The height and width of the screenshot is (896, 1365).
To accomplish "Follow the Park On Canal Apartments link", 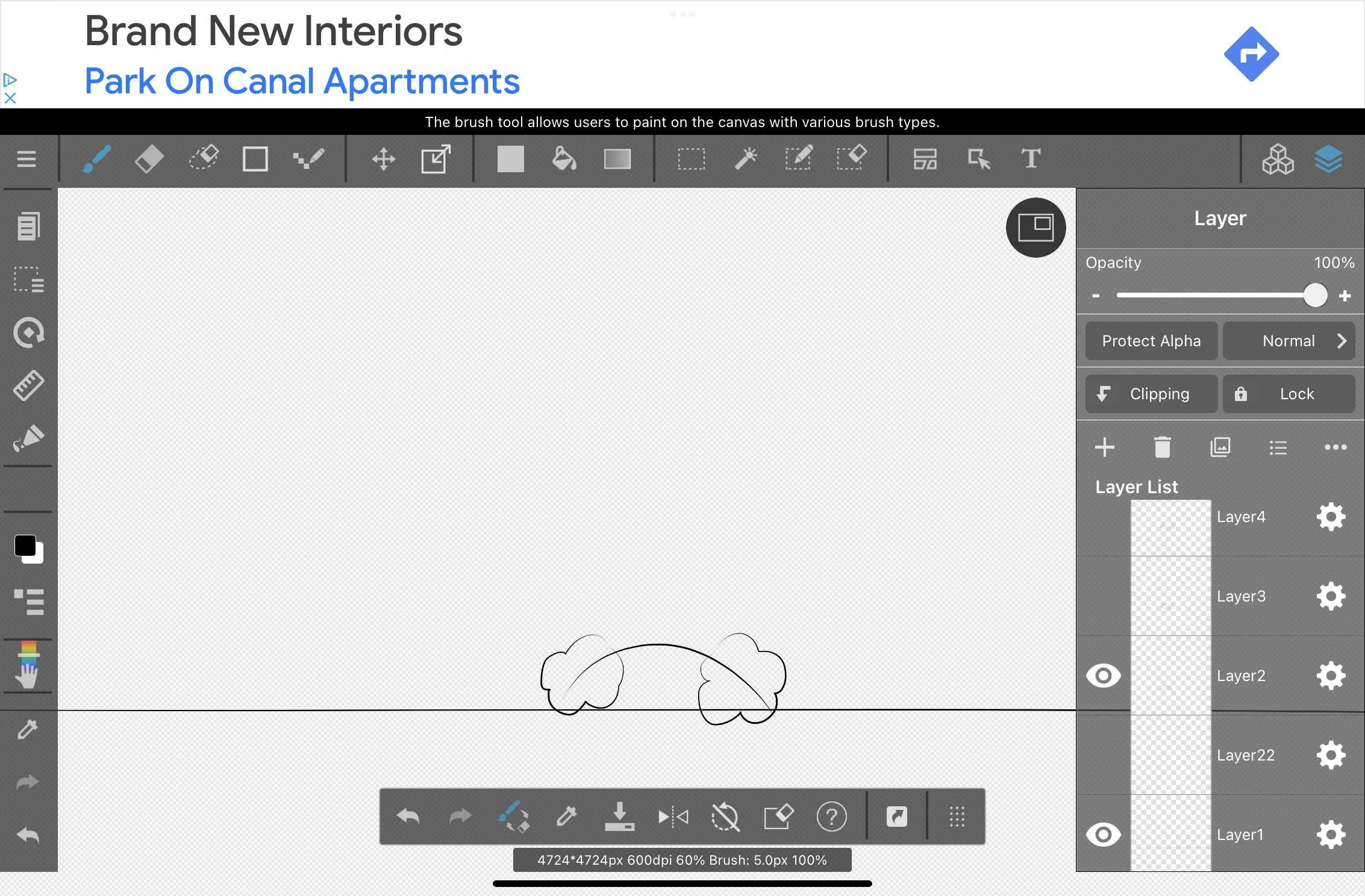I will [301, 81].
